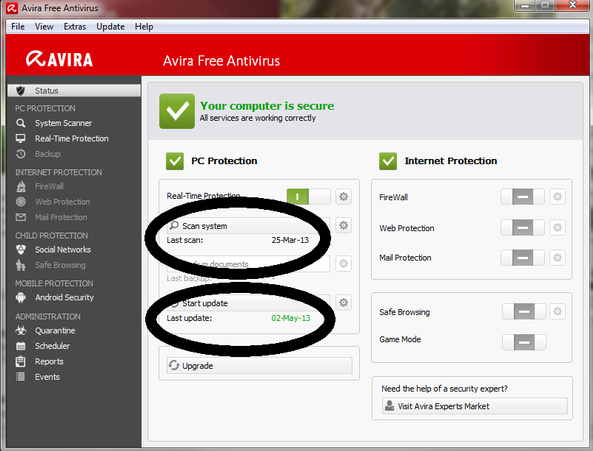Open the Help menu
Image resolution: width=593 pixels, height=451 pixels.
coord(144,27)
